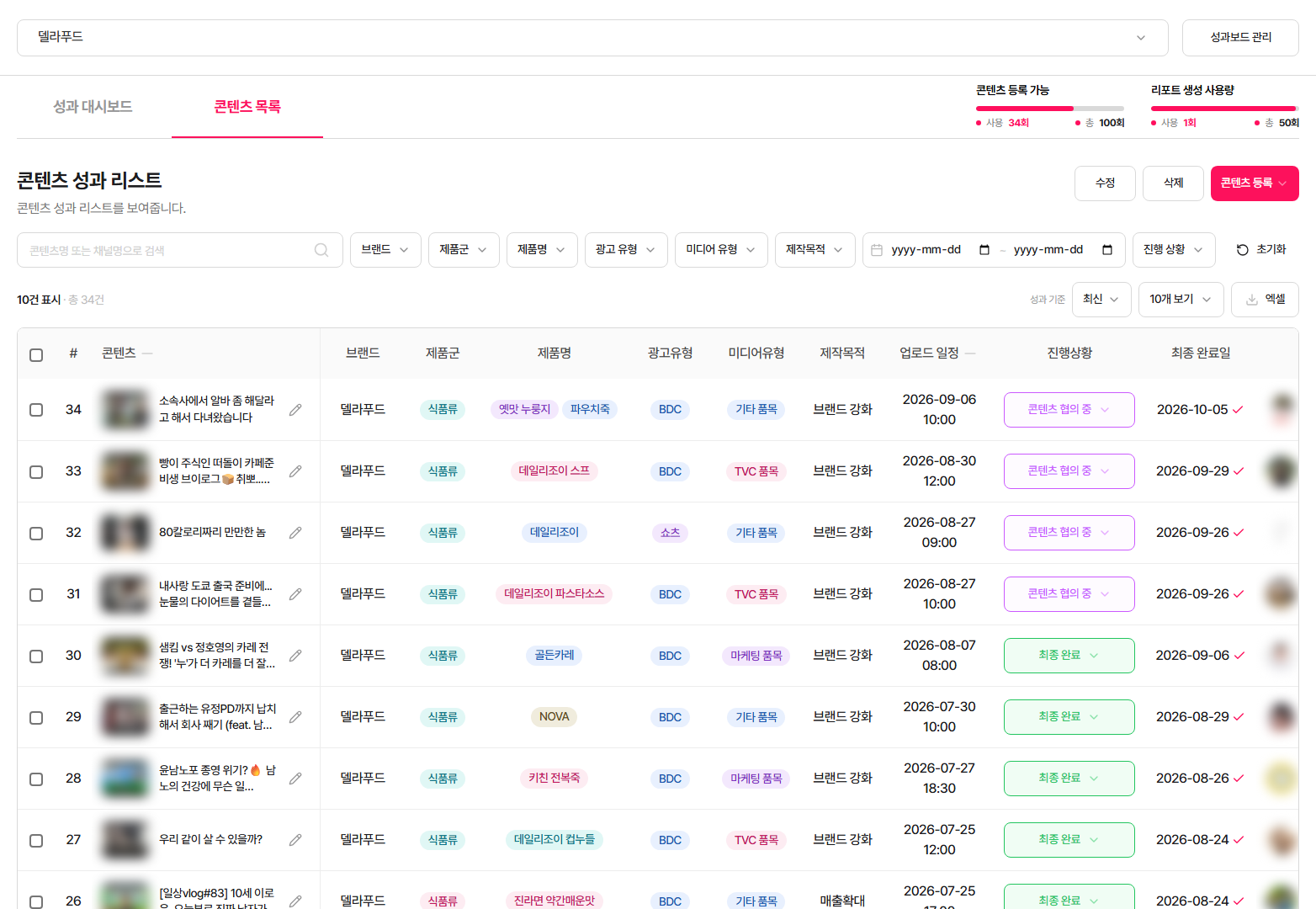Click the 성과보드 관리 button

point(1240,38)
